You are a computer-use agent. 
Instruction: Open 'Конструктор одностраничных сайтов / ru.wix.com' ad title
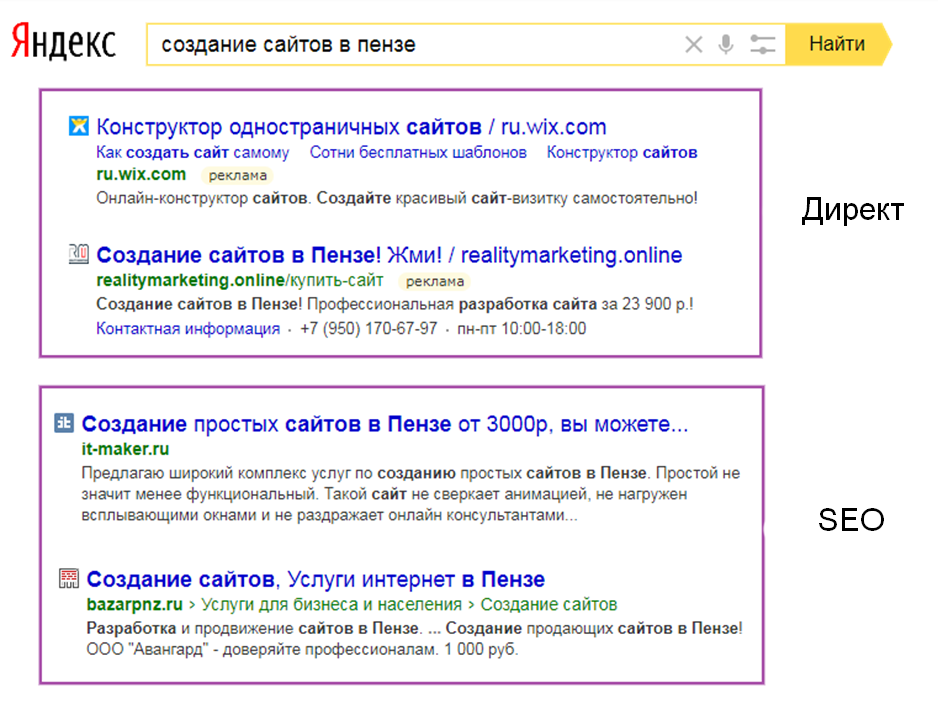click(351, 127)
